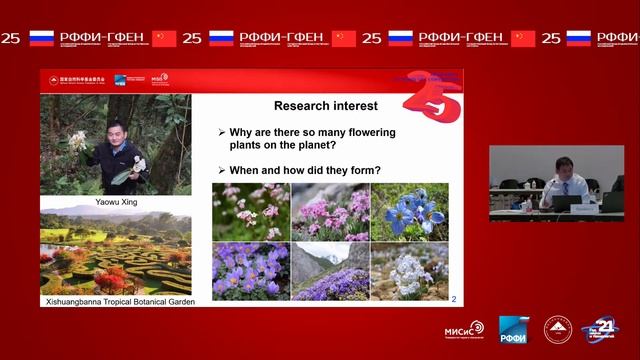This screenshot has width=640, height=360.
Task: Select the white flowers on rocky ground photo
Action: coord(409,271)
